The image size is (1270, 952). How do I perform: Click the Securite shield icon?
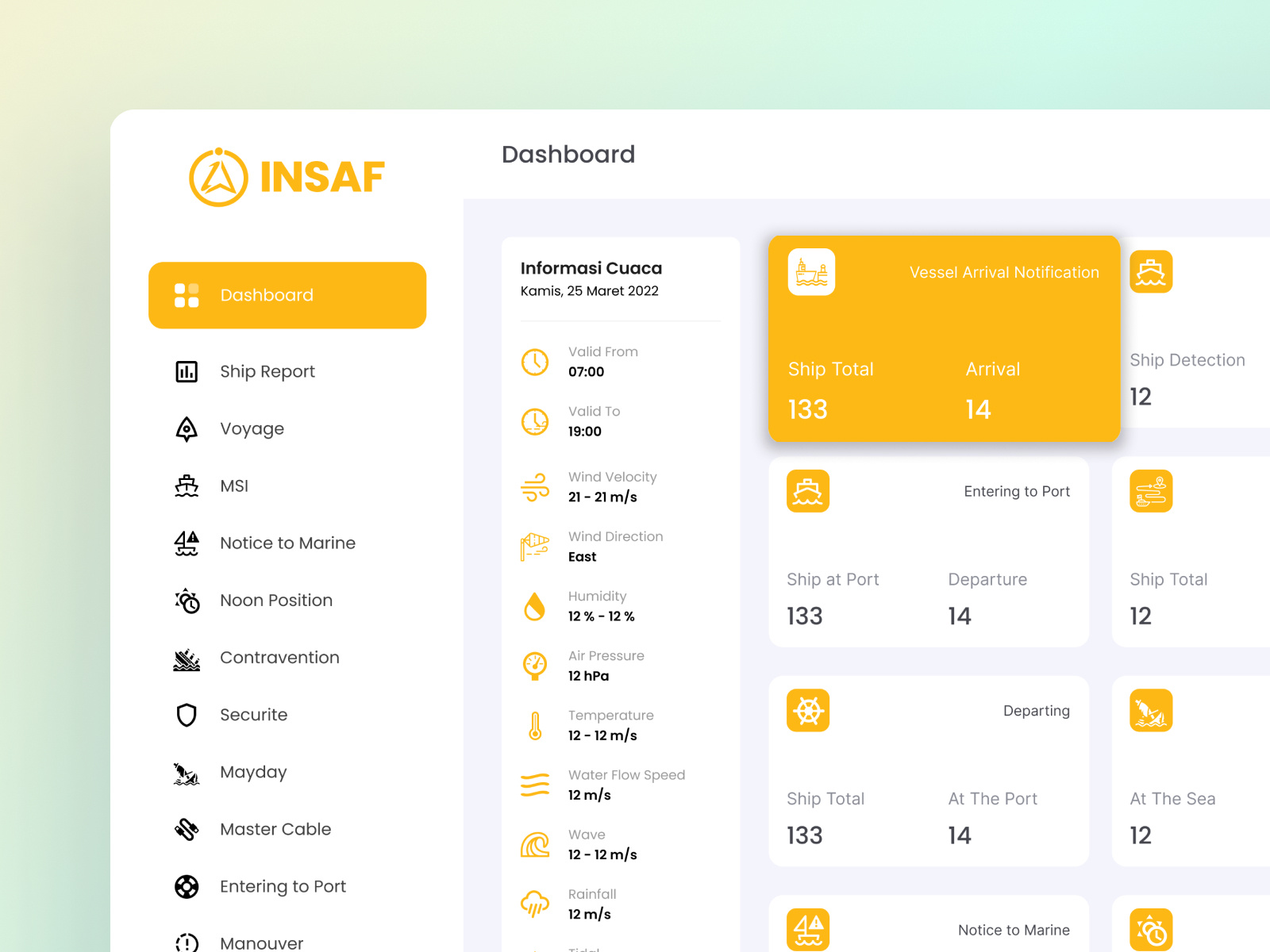click(x=187, y=715)
